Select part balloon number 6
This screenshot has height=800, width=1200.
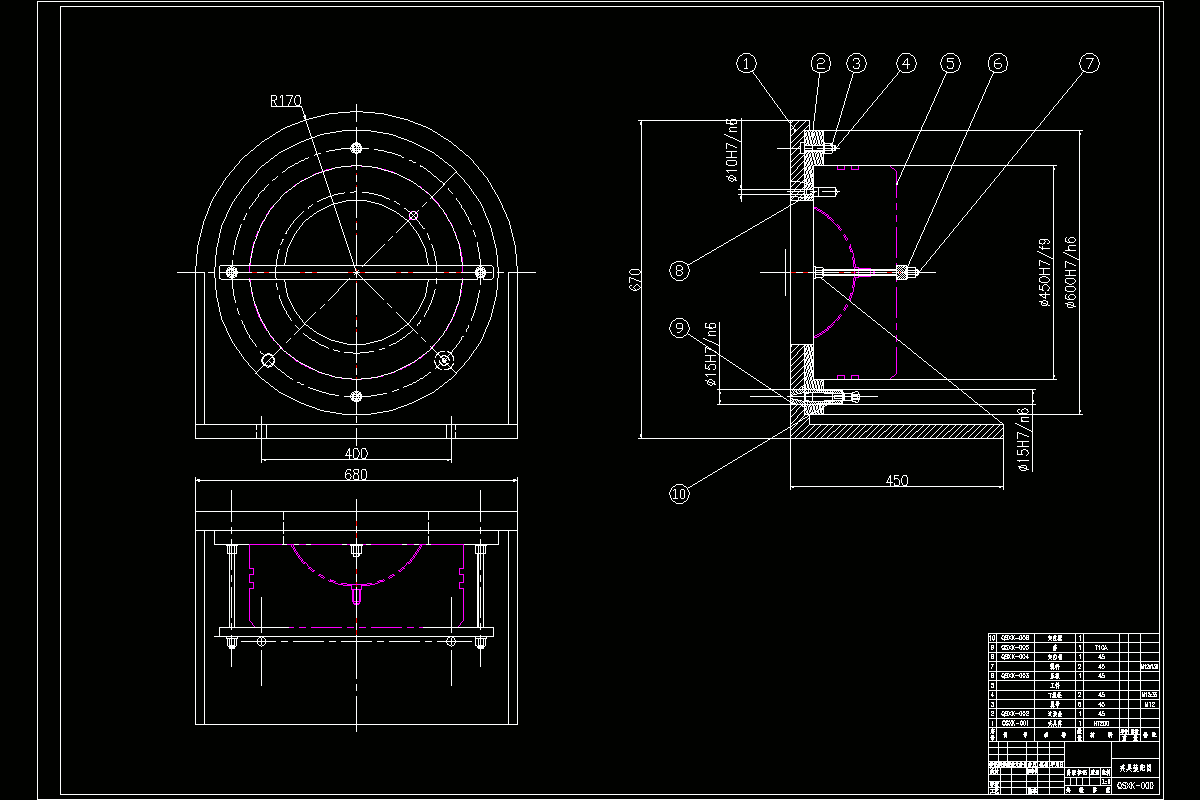point(997,63)
